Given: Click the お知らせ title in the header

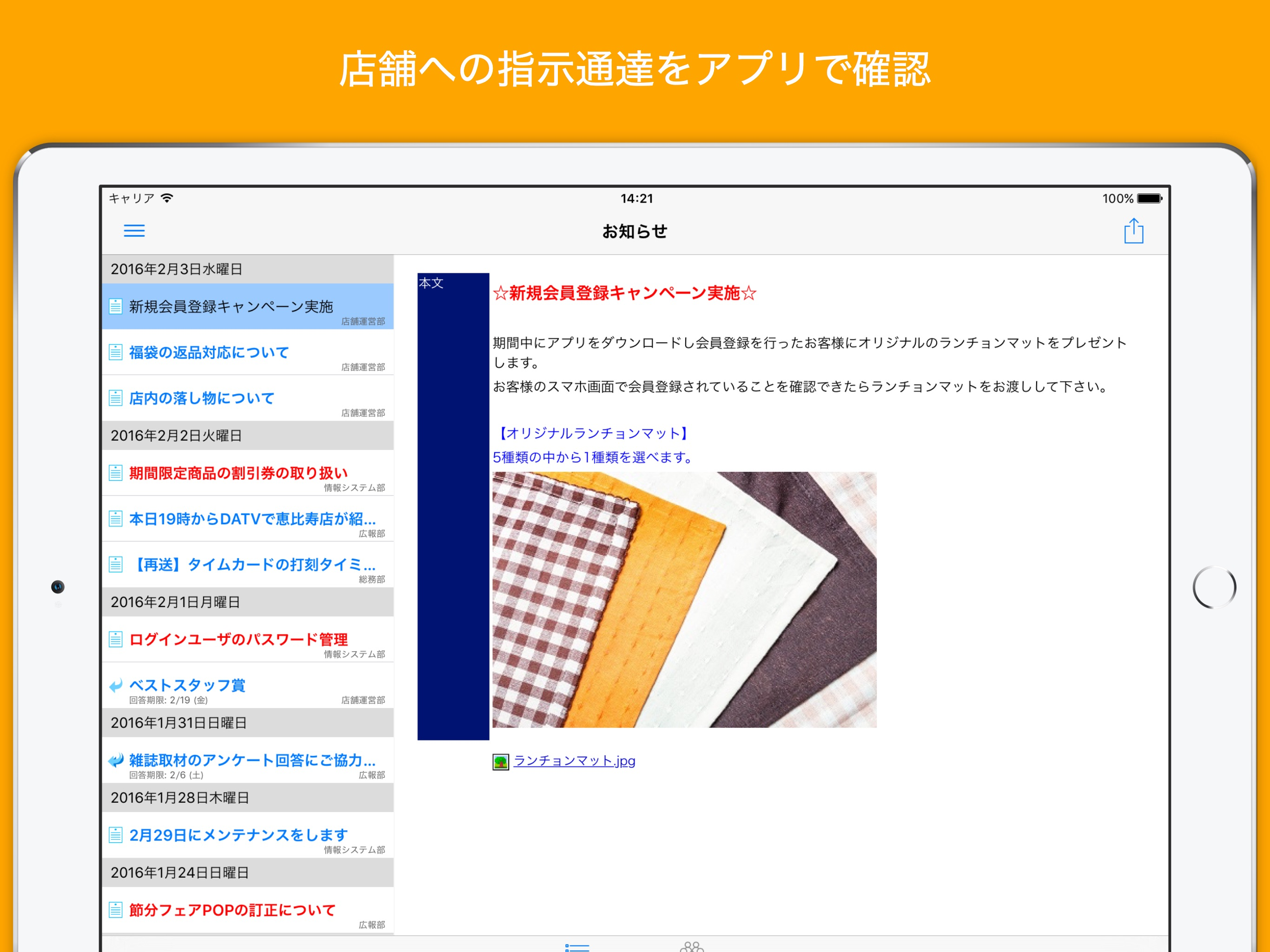Looking at the screenshot, I should coord(635,231).
